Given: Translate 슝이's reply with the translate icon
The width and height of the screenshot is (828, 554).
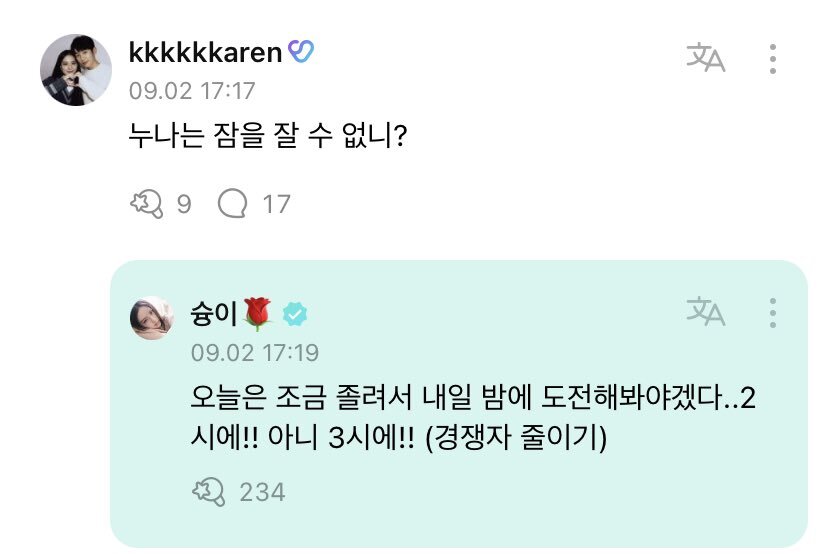Looking at the screenshot, I should (x=705, y=312).
